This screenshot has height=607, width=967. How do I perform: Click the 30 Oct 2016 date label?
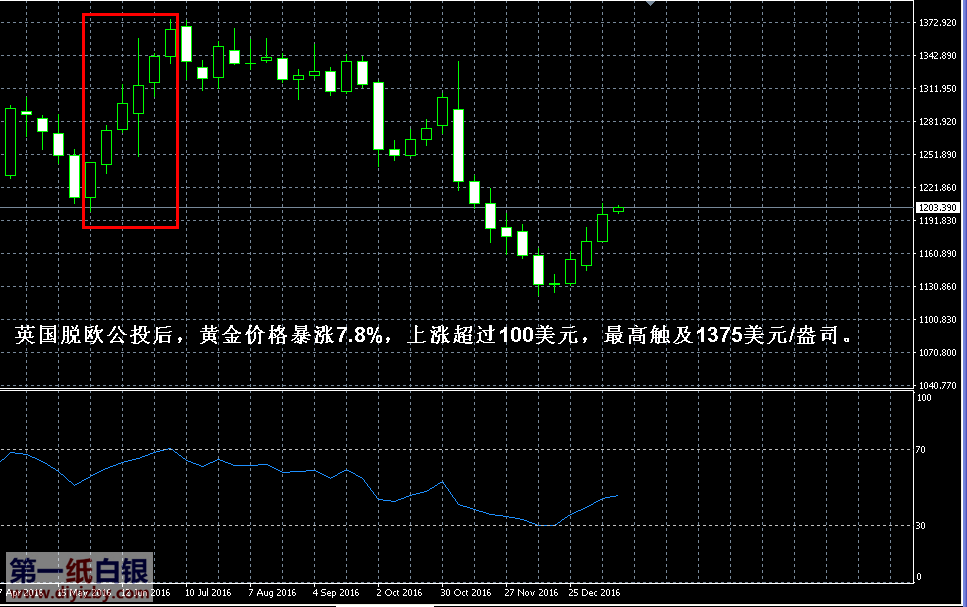coord(464,593)
